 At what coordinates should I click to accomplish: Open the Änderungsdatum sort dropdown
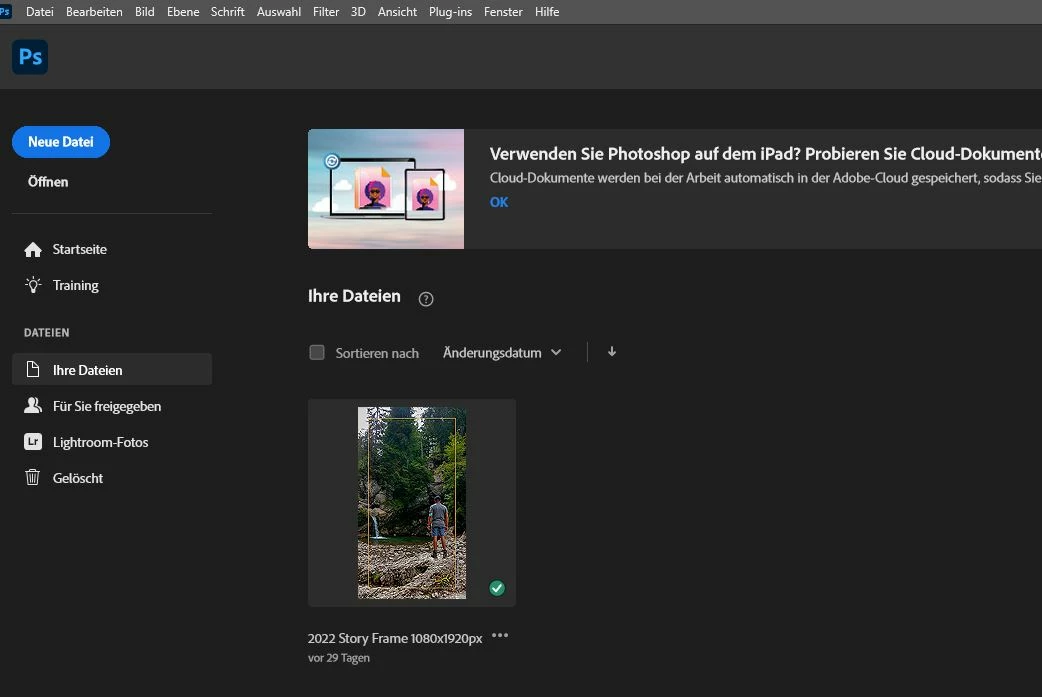pyautogui.click(x=502, y=353)
